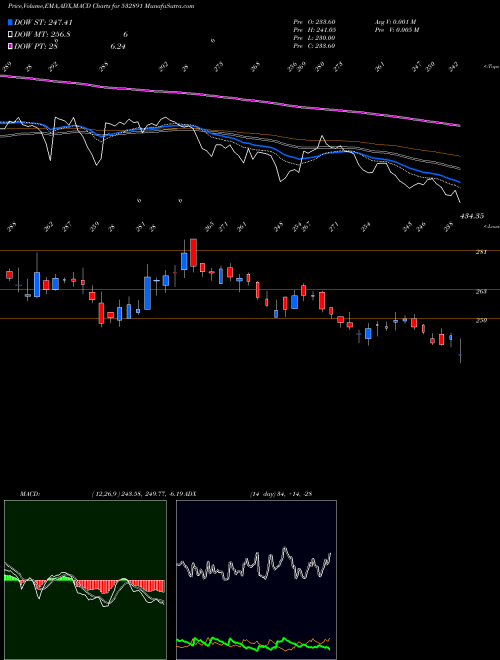Click the '6.24' value beside DOW PT

(118, 47)
